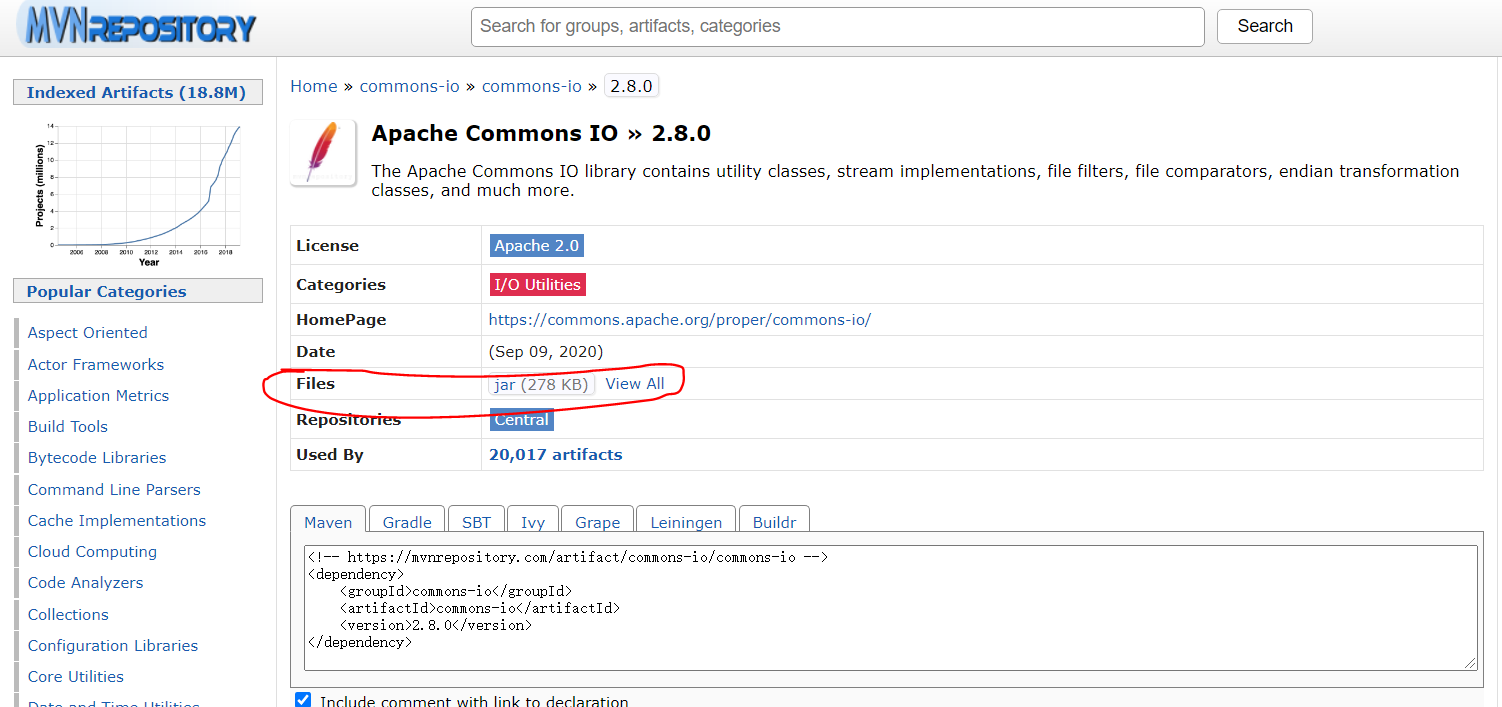Open Application Metrics category
Image resolution: width=1502 pixels, height=707 pixels.
tap(98, 396)
